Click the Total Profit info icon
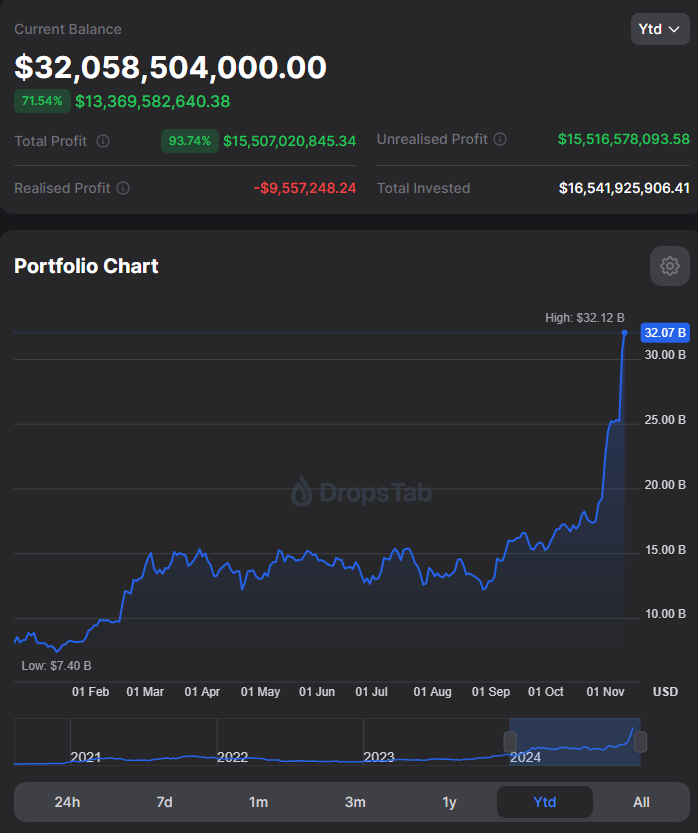 pyautogui.click(x=103, y=141)
